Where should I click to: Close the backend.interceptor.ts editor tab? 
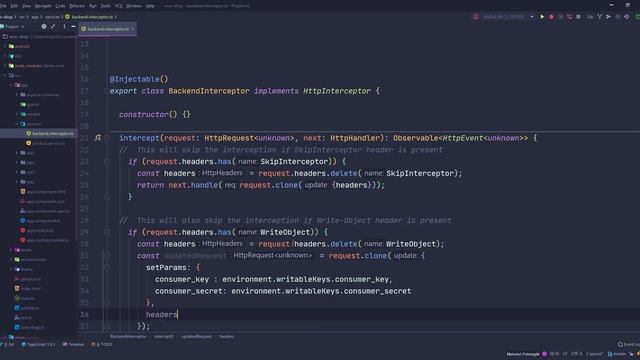[x=132, y=29]
